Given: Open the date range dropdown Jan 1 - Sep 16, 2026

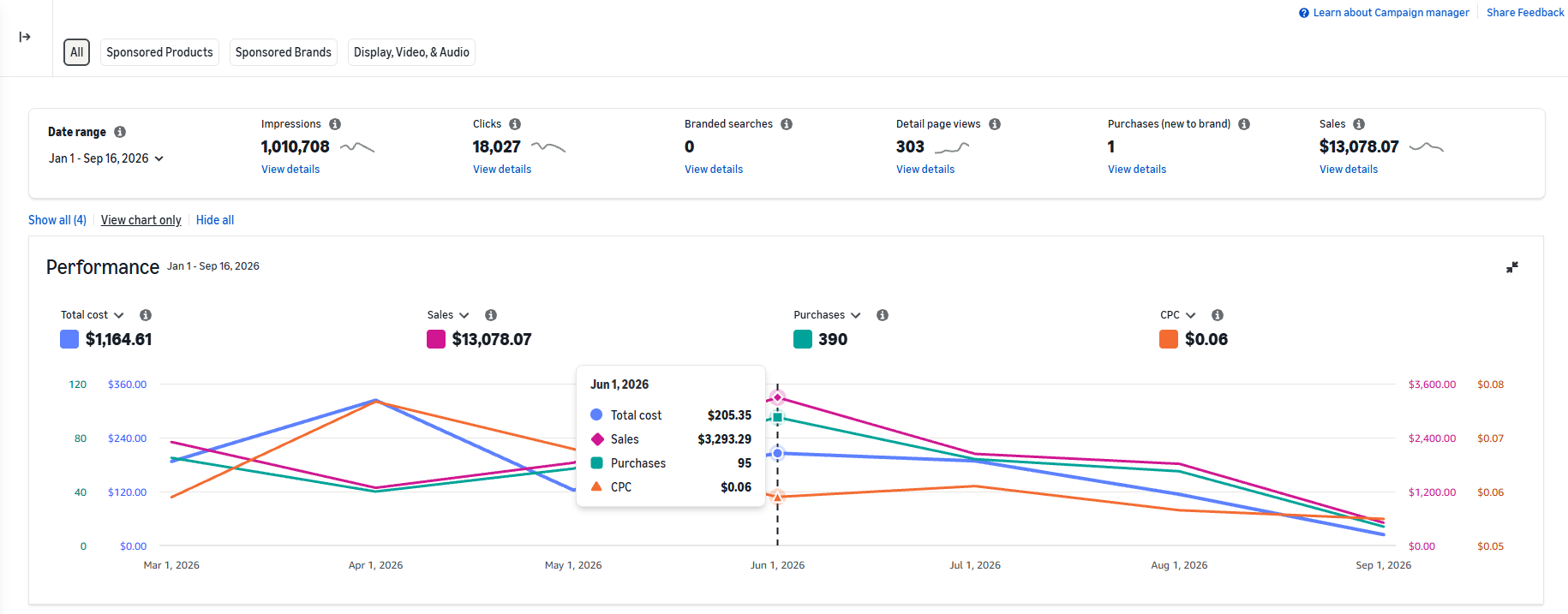Looking at the screenshot, I should [x=106, y=158].
